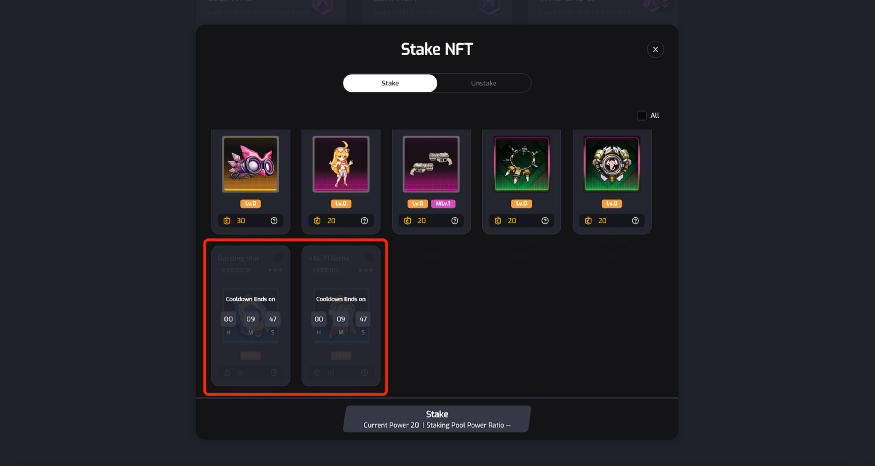Select the Stake tab

[x=390, y=83]
